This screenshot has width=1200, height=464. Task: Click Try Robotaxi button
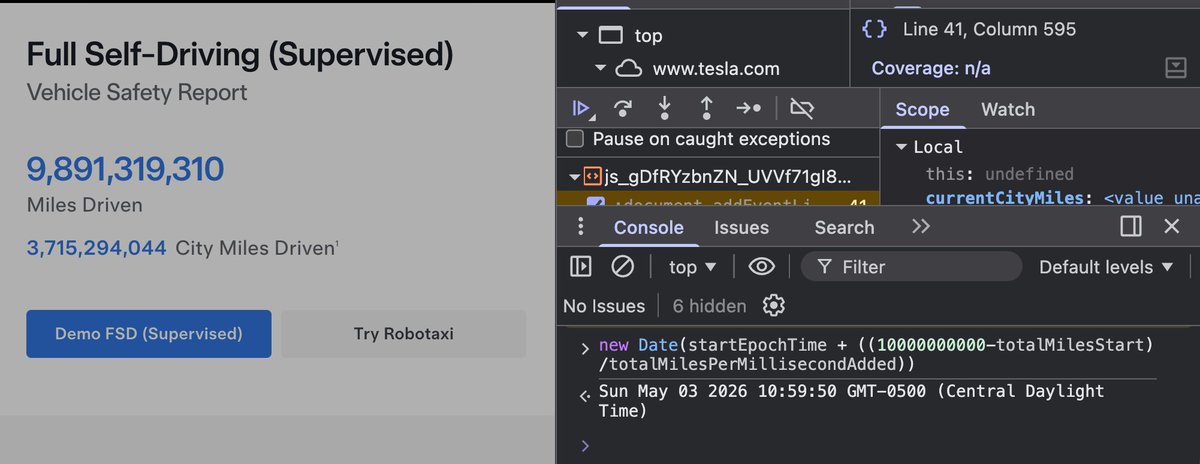pyautogui.click(x=403, y=333)
